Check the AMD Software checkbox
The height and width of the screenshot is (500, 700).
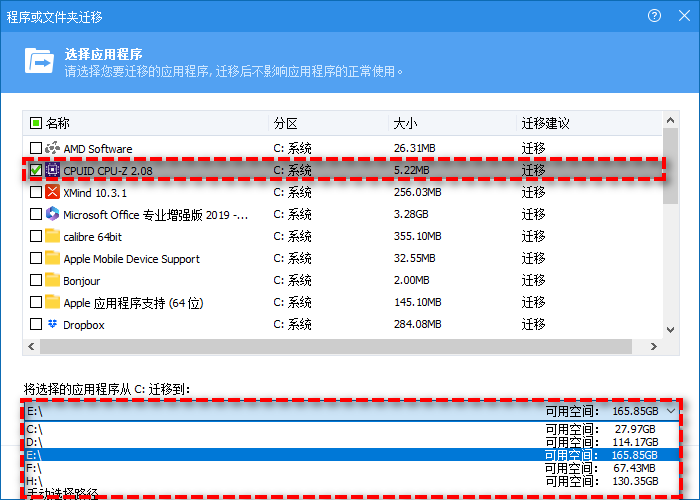click(36, 148)
